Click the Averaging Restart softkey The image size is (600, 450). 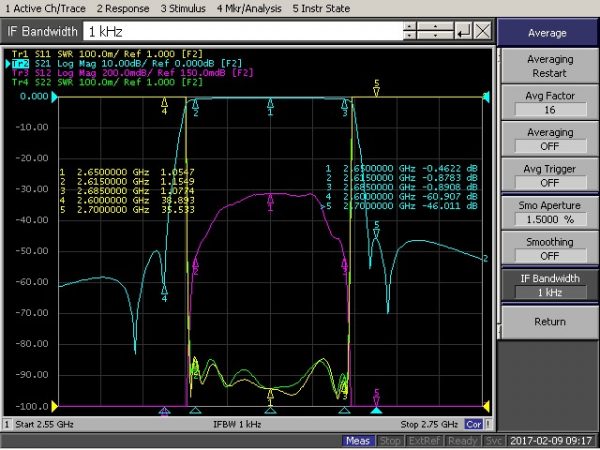549,66
